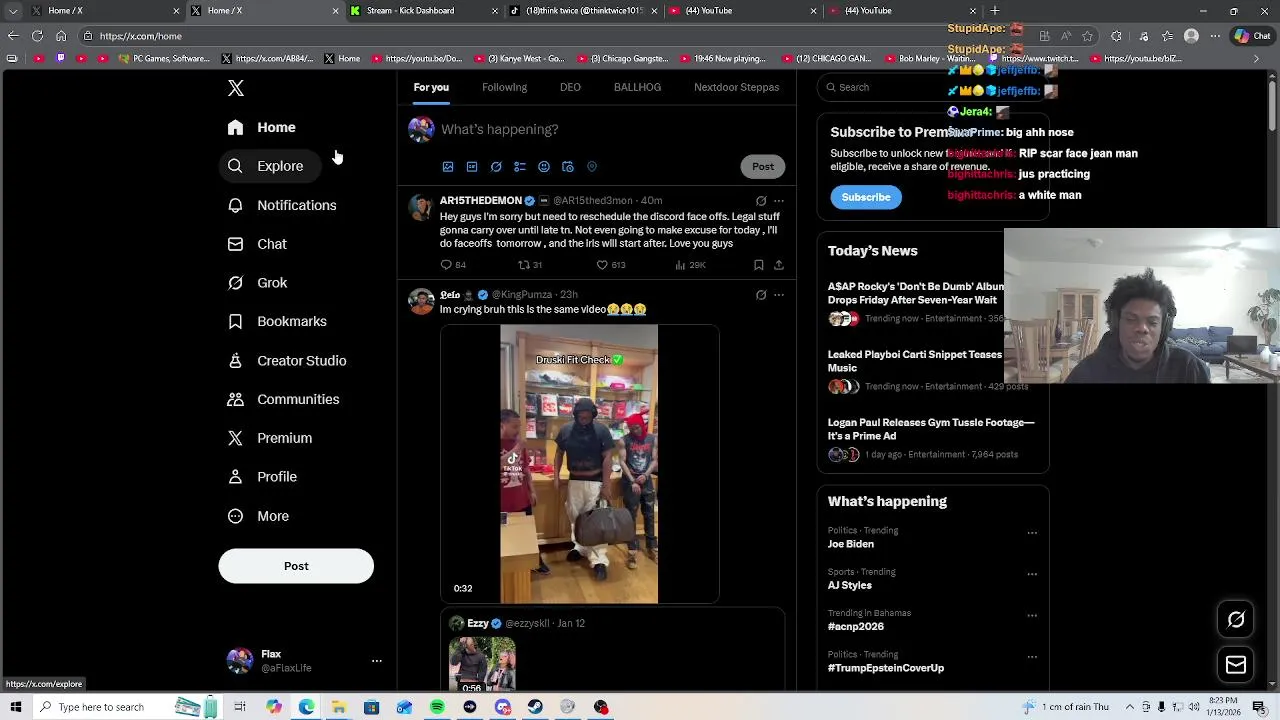Click the grey Post button in composer
The image size is (1280, 720).
click(763, 167)
